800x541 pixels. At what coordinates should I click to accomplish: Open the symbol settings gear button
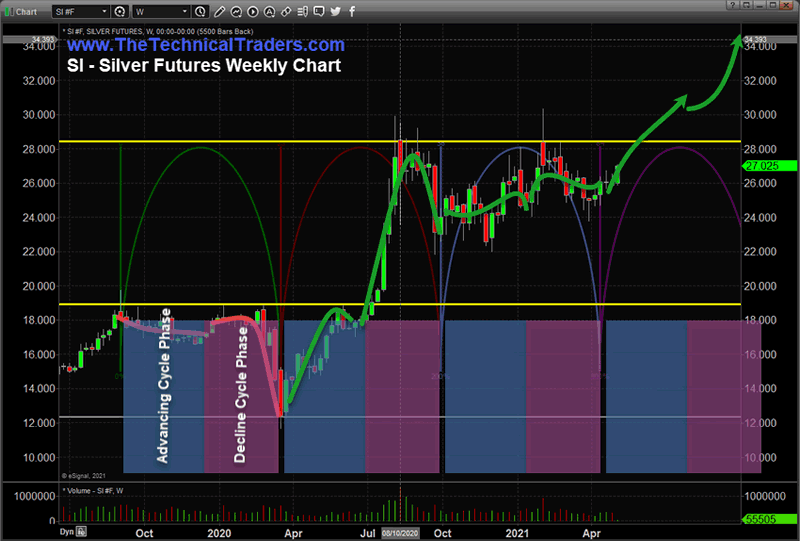click(120, 12)
